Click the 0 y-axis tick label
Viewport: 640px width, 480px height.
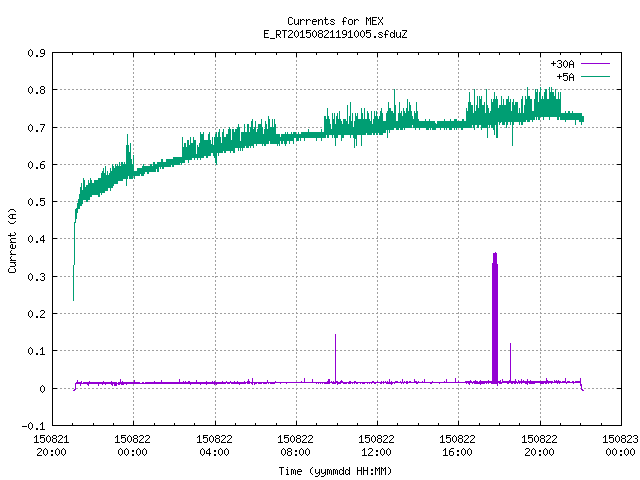42,389
